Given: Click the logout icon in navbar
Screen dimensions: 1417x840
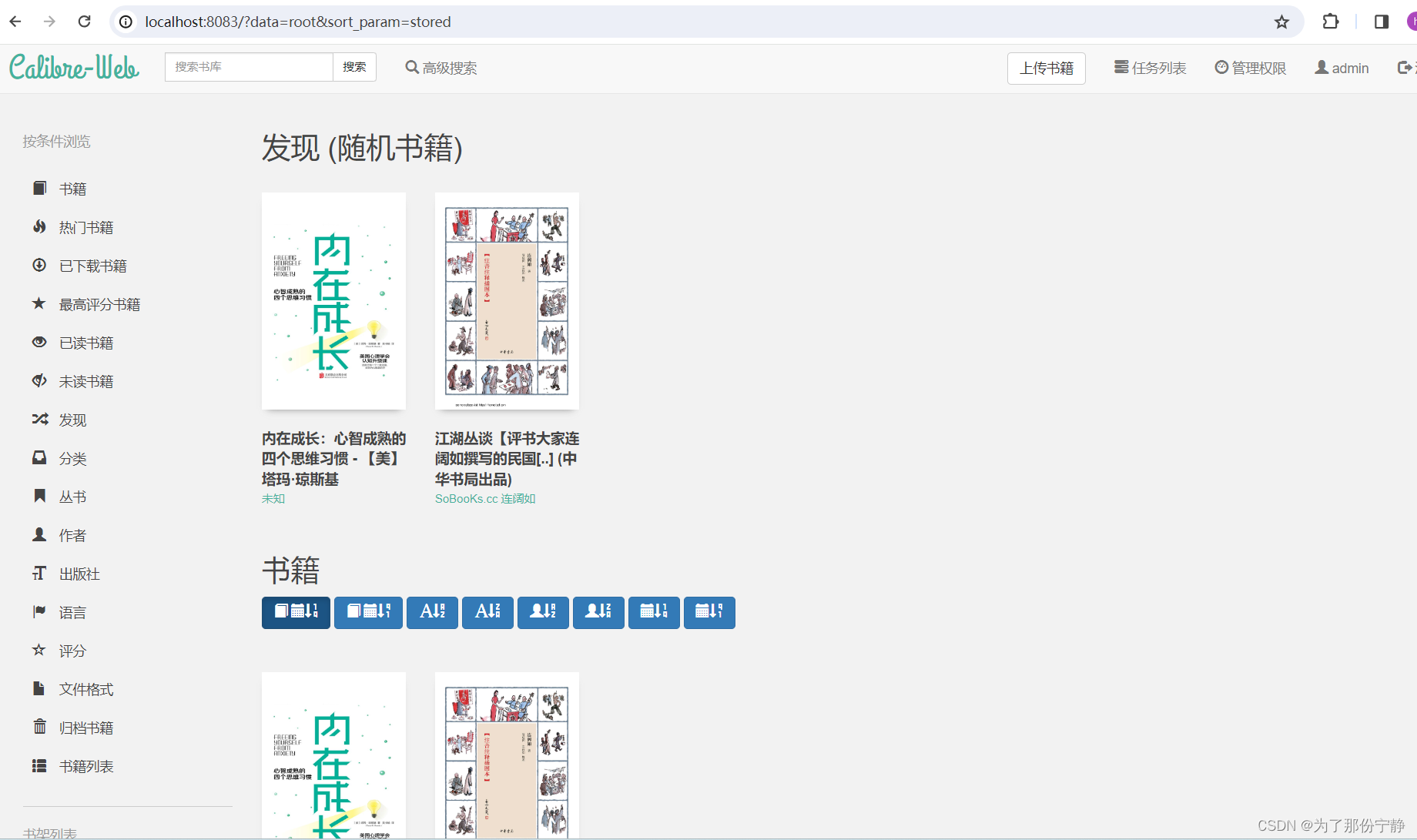Looking at the screenshot, I should [1405, 68].
